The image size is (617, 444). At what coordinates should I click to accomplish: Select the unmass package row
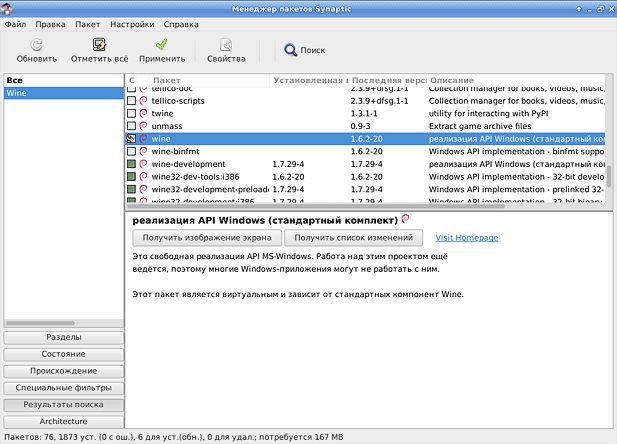coord(366,126)
